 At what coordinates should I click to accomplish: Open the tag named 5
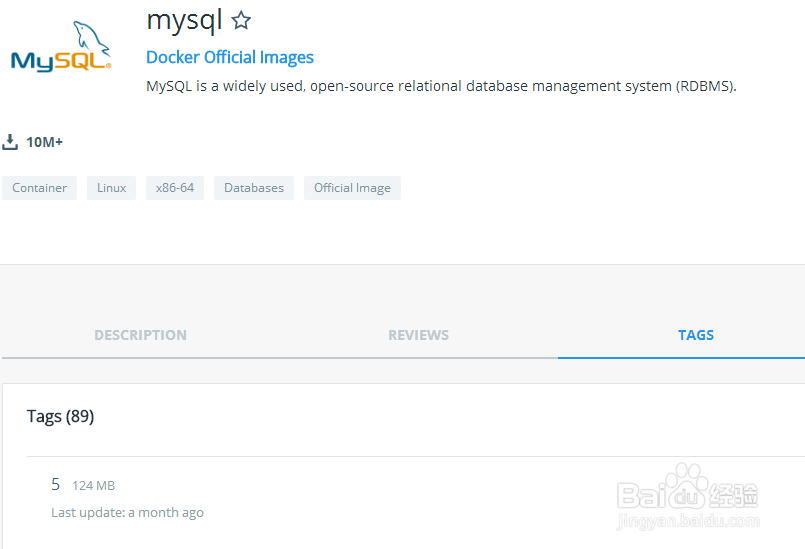(x=56, y=485)
